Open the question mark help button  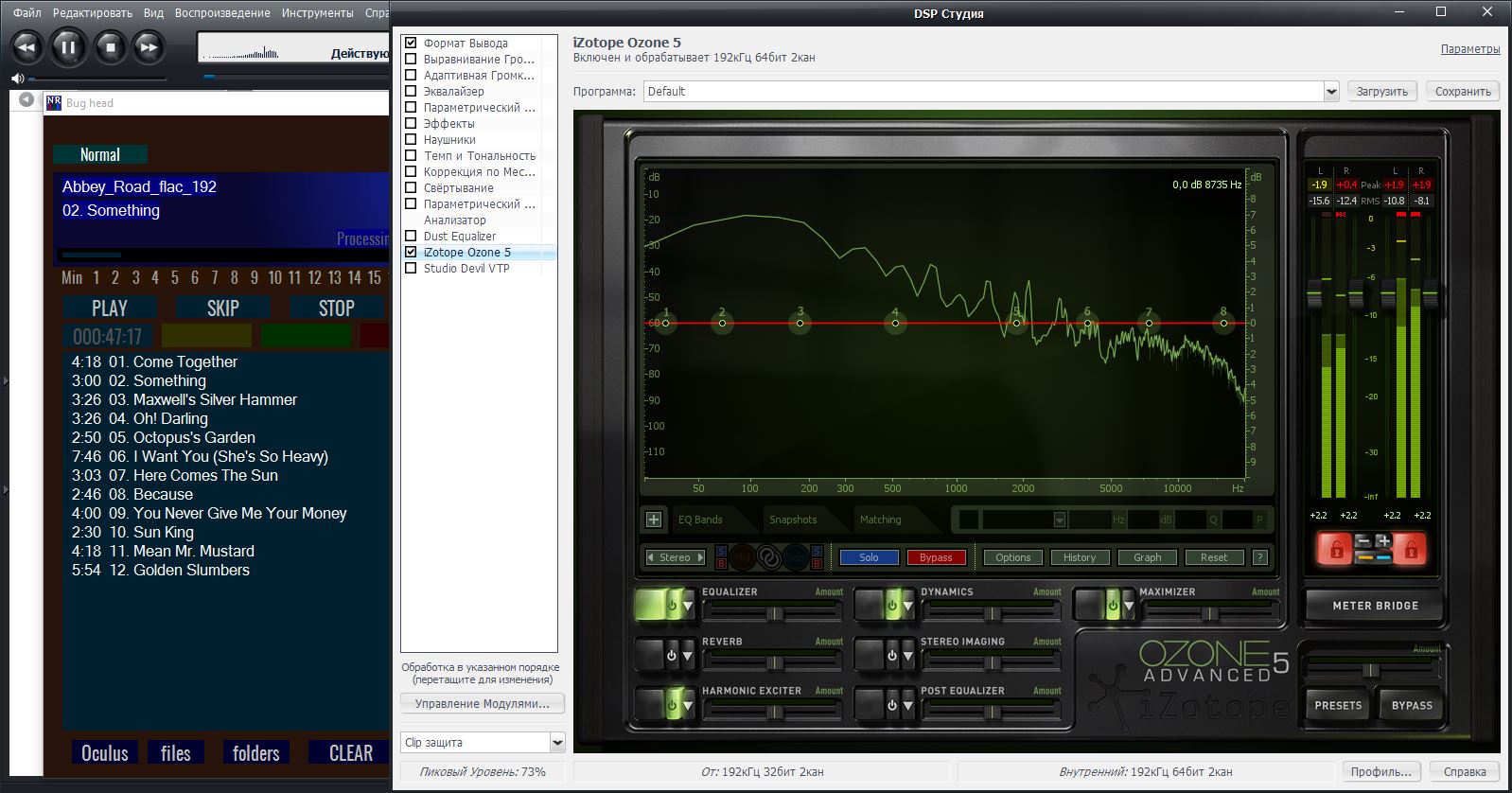1260,557
